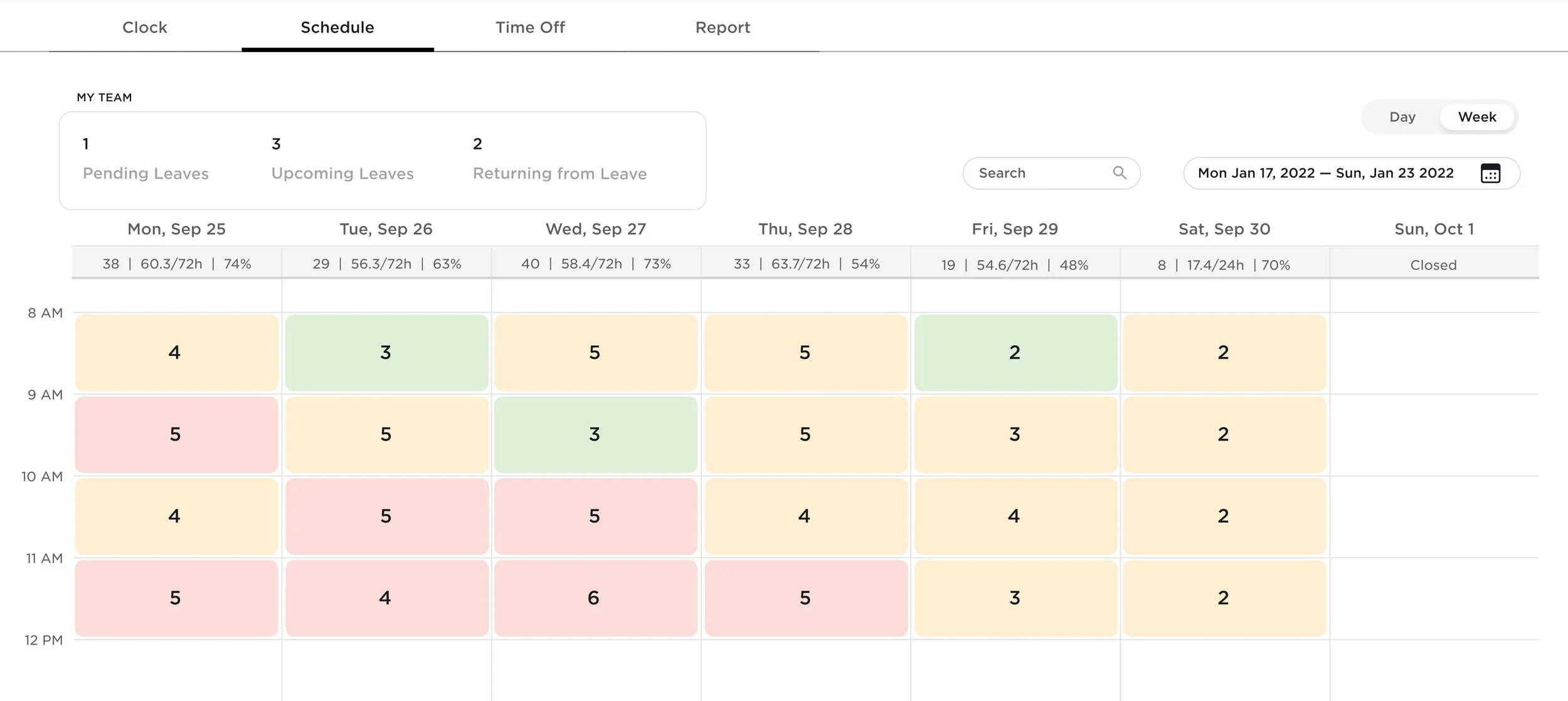1568x701 pixels.
Task: Select the Week view toggle
Action: 1476,117
